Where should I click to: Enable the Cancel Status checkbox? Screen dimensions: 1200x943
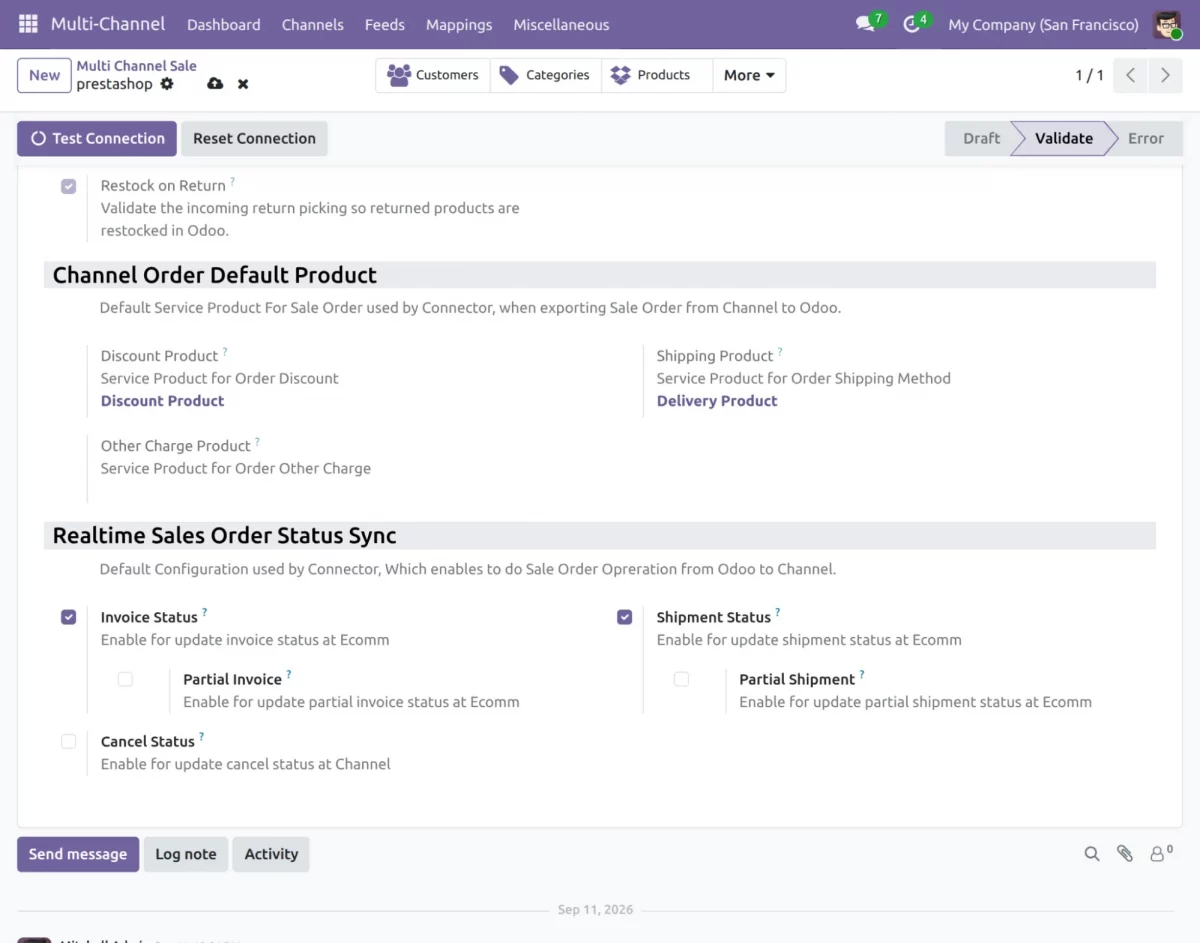[x=68, y=741]
